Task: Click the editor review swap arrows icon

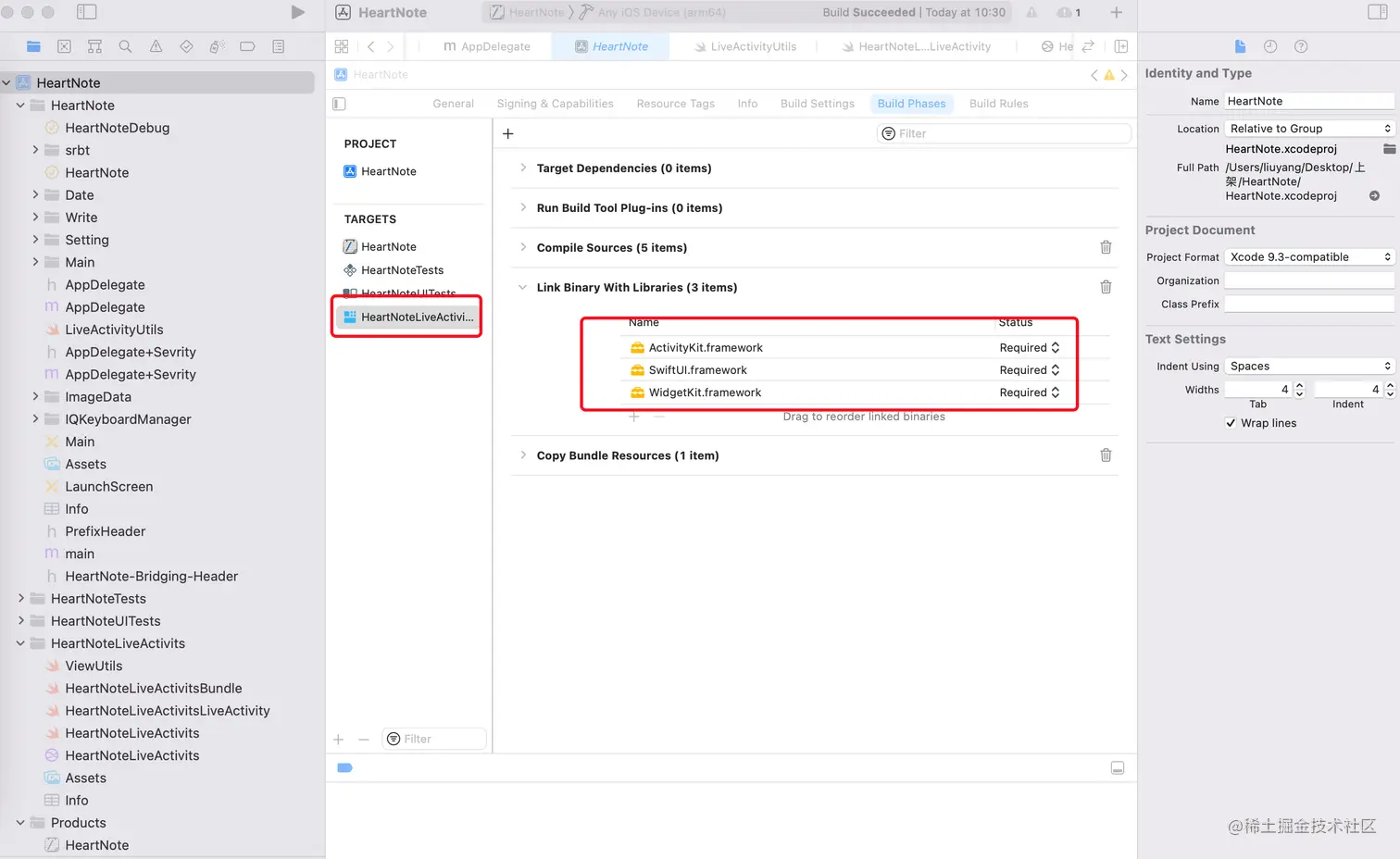Action: tap(1088, 46)
